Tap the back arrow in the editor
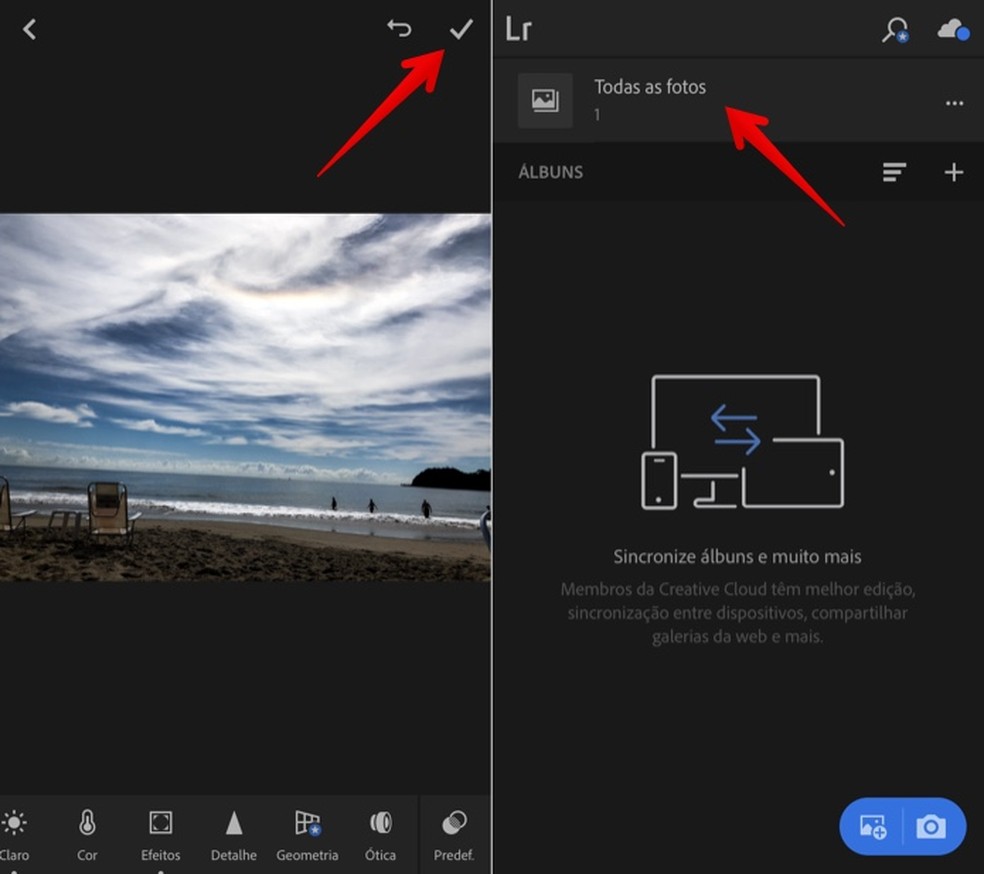Viewport: 984px width, 874px height. pyautogui.click(x=29, y=30)
